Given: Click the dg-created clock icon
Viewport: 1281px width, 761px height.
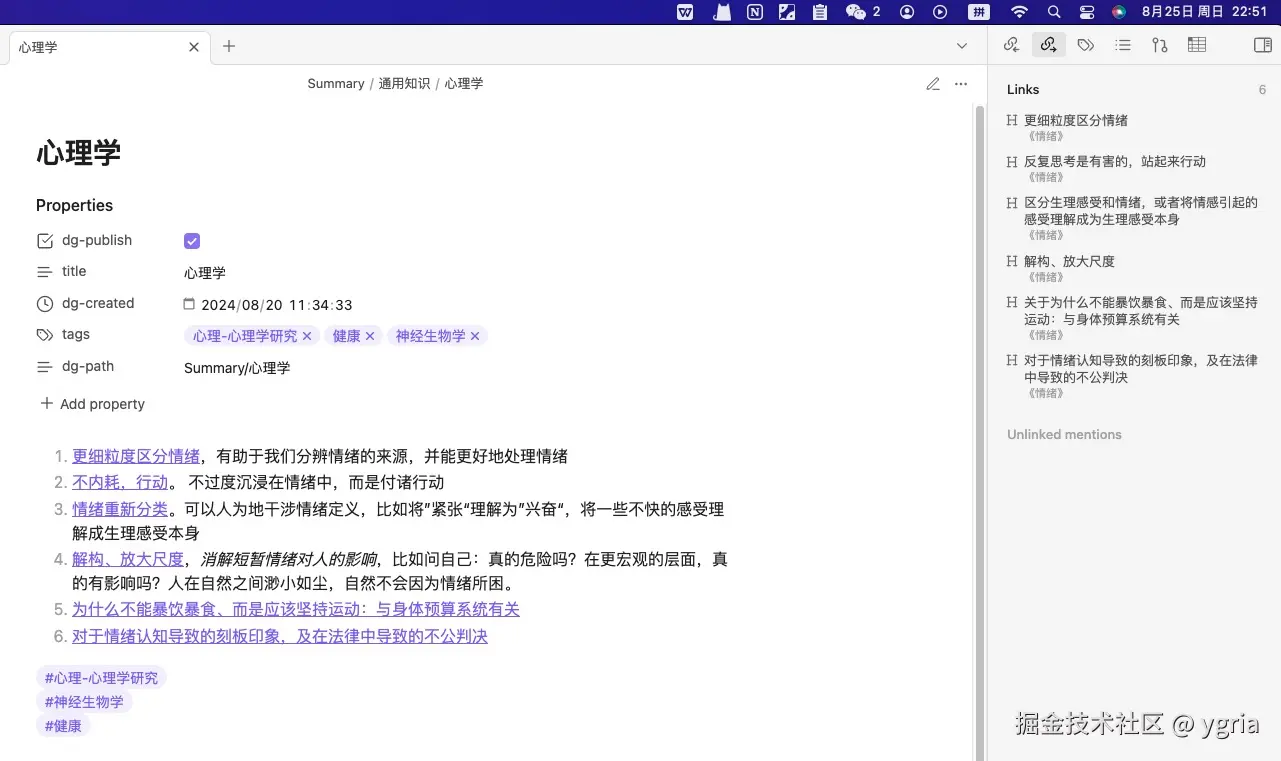Looking at the screenshot, I should (x=44, y=304).
